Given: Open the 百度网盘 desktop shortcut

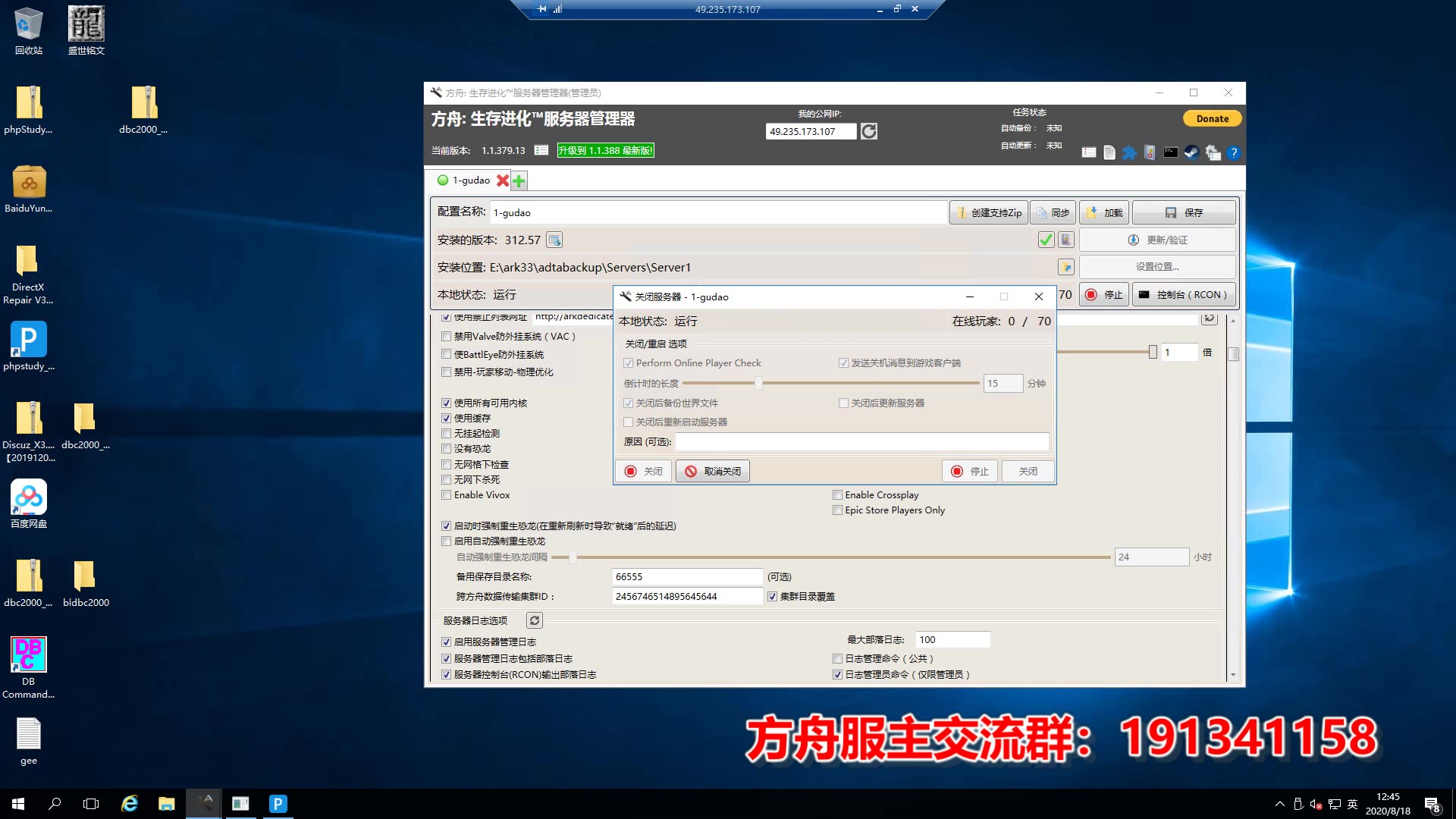Looking at the screenshot, I should (x=29, y=504).
